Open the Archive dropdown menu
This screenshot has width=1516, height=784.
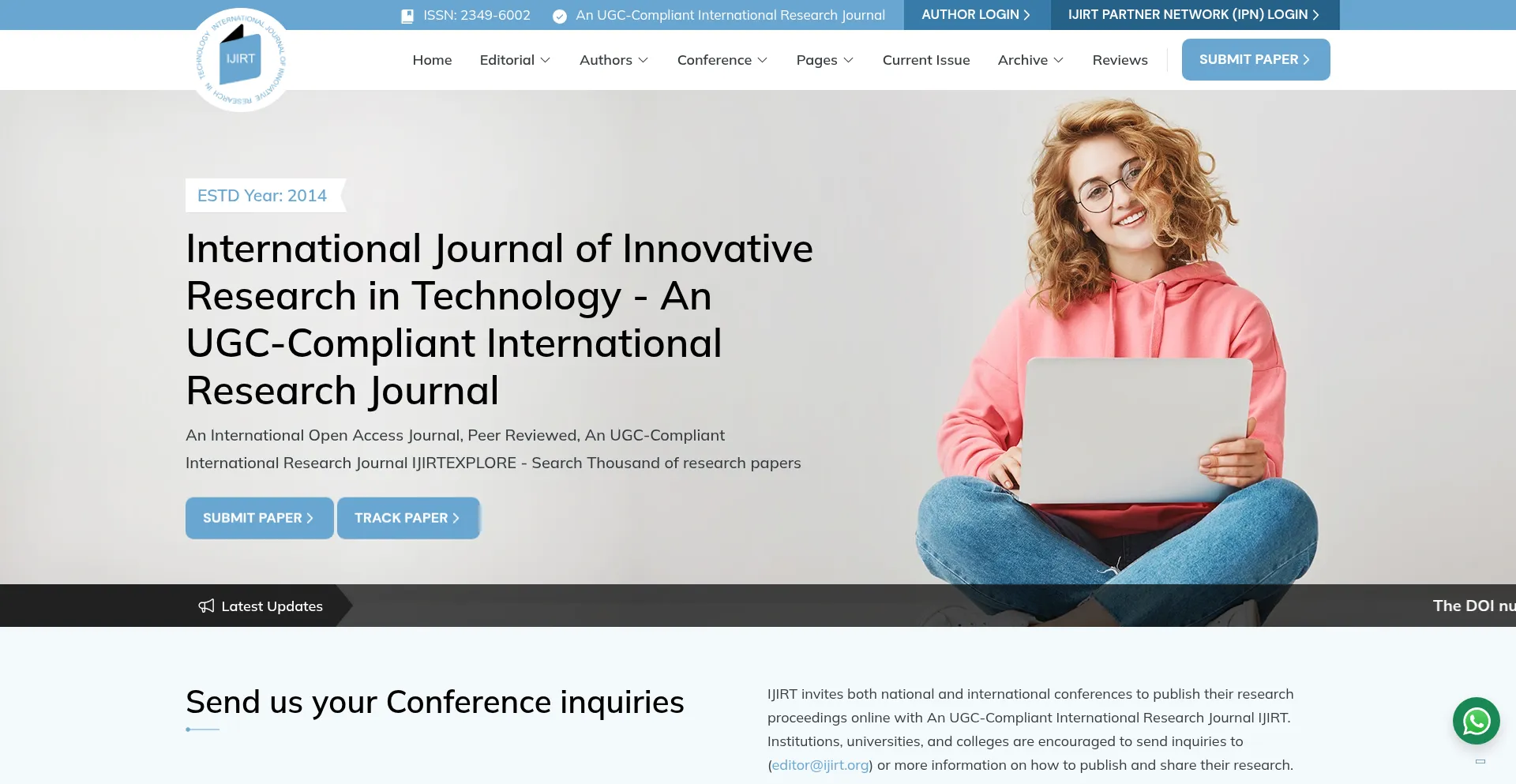[1030, 60]
